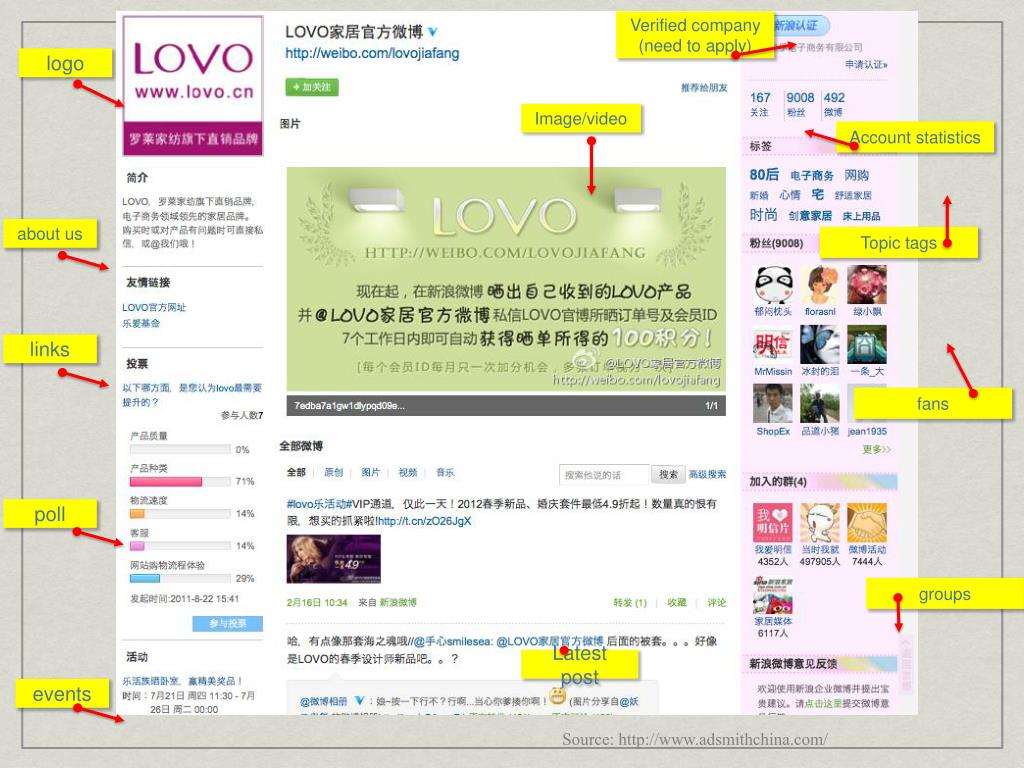
Task: Click the 搜索 search button
Action: (x=668, y=475)
